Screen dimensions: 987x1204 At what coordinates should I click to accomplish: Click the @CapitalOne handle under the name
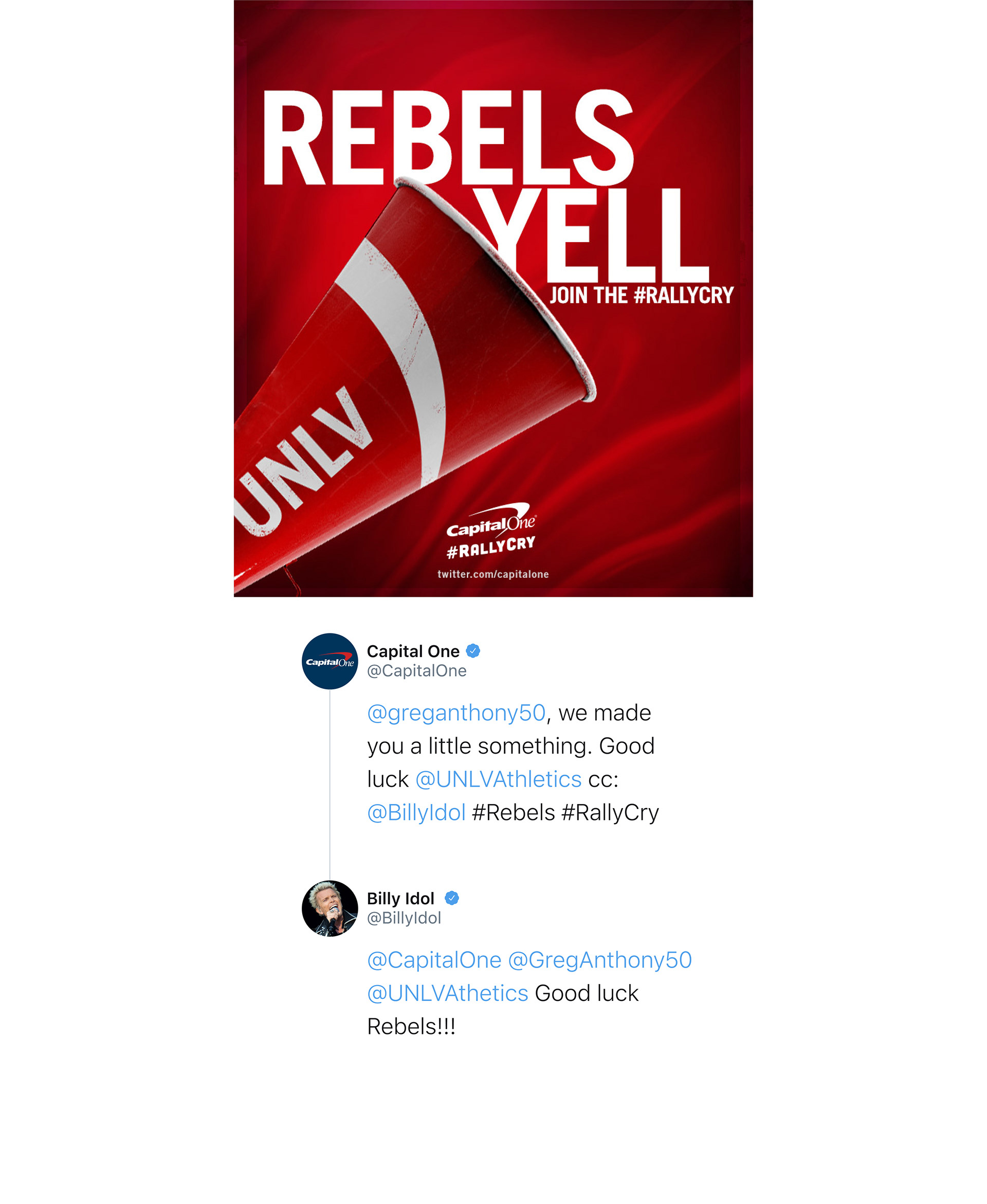pyautogui.click(x=417, y=671)
